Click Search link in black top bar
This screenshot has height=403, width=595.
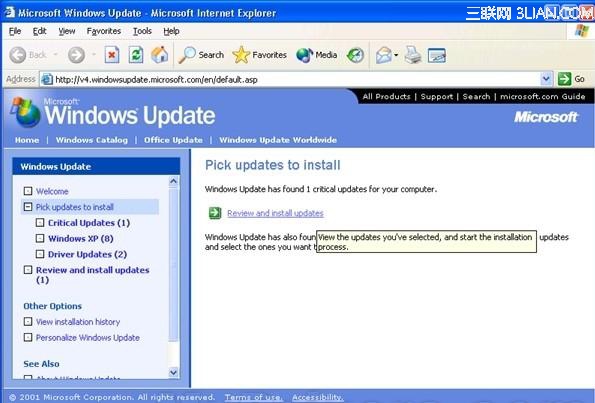click(476, 96)
